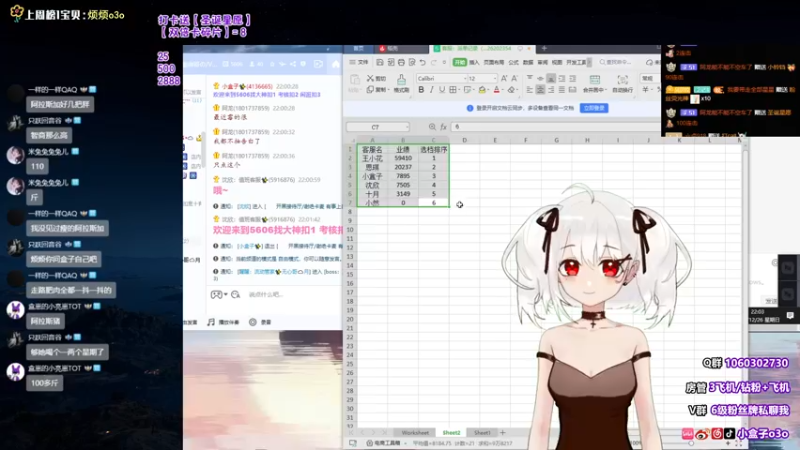Open a new document tab with plus
Viewport: 800px width, 450px height.
[544, 48]
